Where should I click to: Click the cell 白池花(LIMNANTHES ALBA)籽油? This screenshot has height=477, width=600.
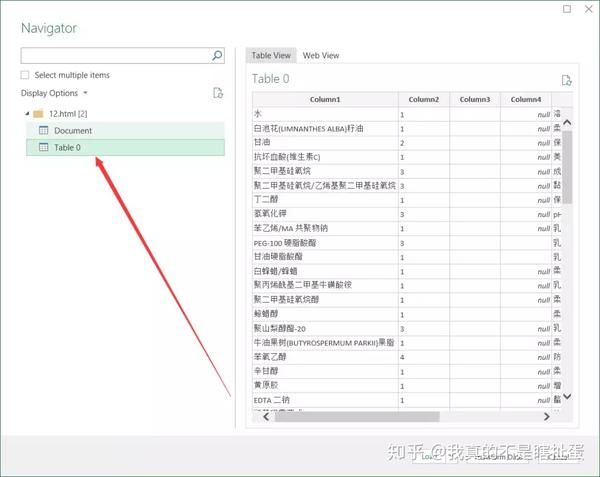325,129
